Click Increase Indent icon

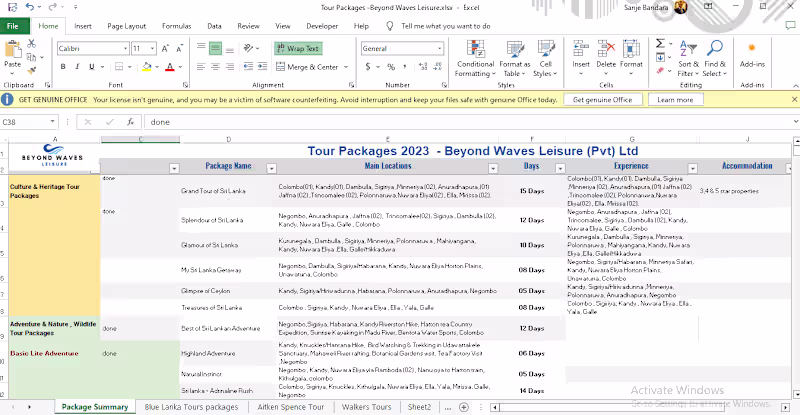click(x=262, y=67)
